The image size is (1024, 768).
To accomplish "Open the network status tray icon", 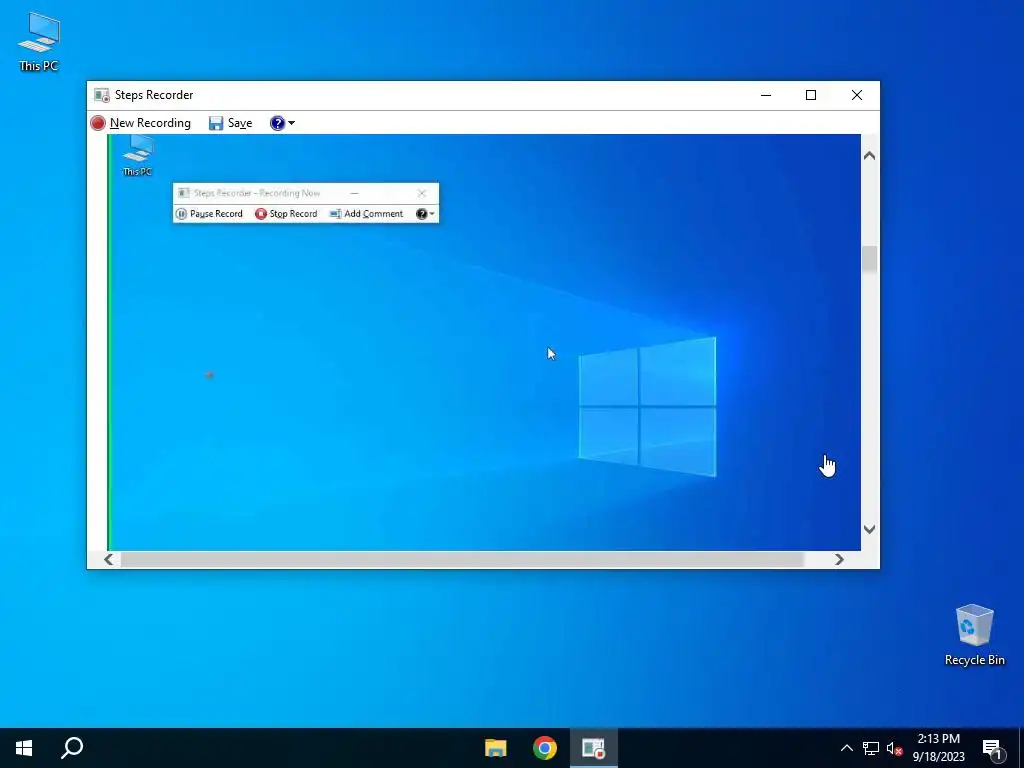I will [x=871, y=748].
